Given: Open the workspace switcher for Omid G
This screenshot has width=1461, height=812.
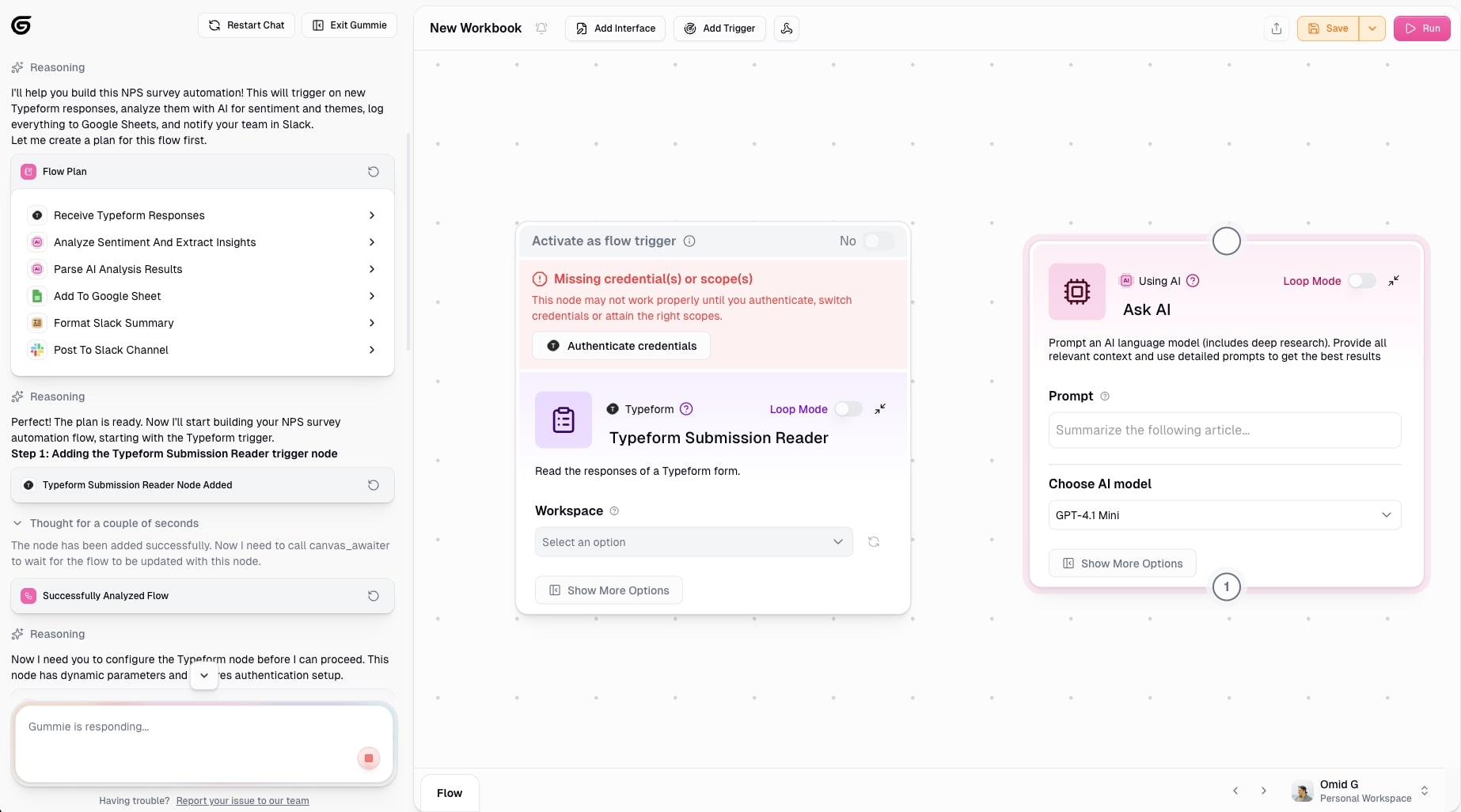Looking at the screenshot, I should click(x=1424, y=791).
